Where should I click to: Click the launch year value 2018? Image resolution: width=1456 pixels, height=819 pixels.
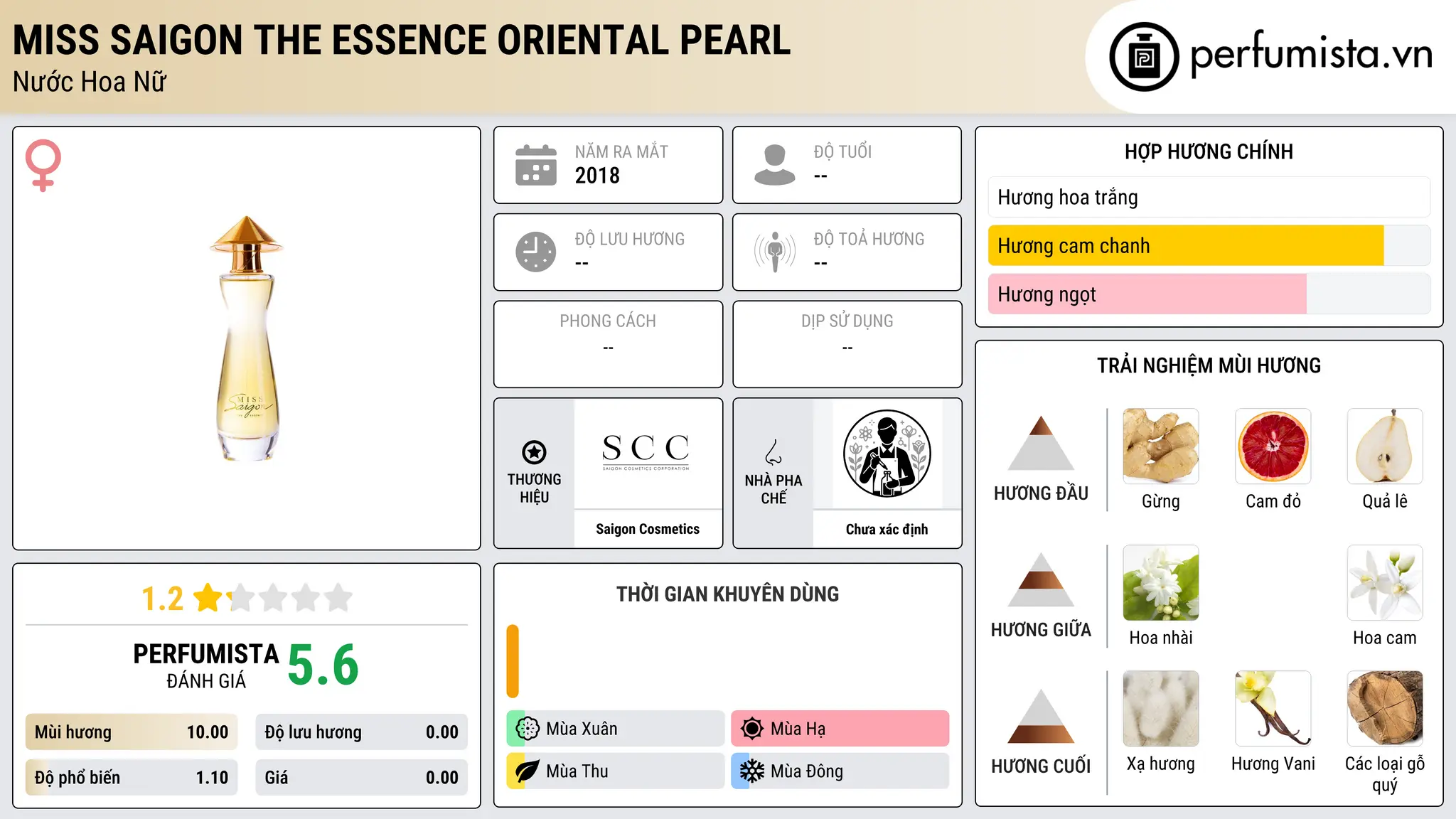pyautogui.click(x=597, y=176)
